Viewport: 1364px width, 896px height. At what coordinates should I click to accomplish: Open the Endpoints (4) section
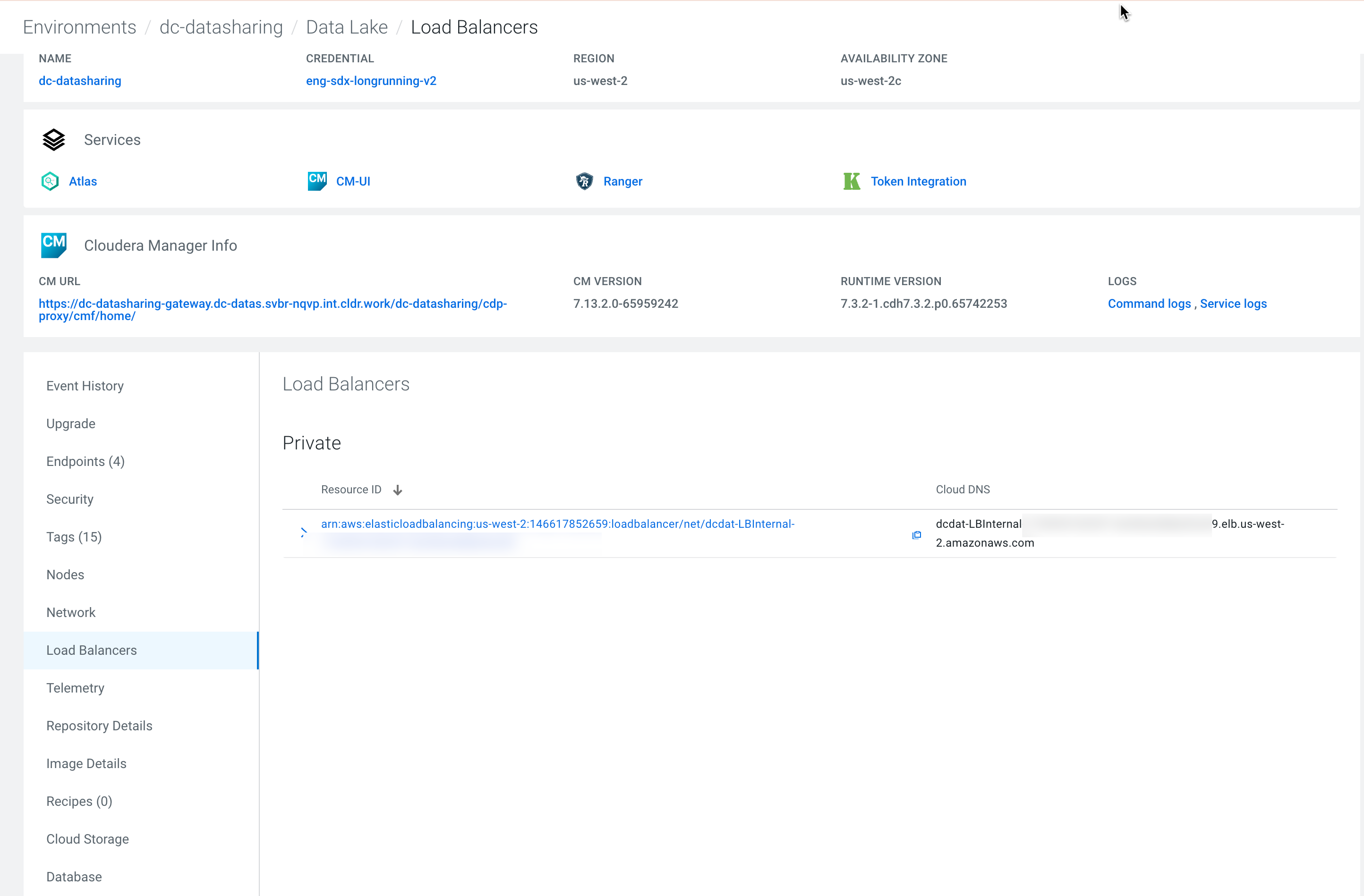85,461
